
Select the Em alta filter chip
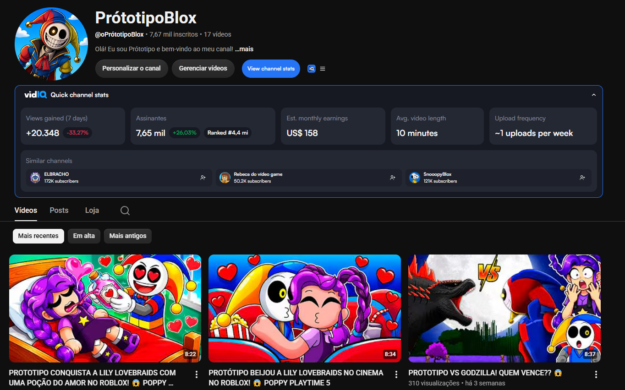point(84,236)
